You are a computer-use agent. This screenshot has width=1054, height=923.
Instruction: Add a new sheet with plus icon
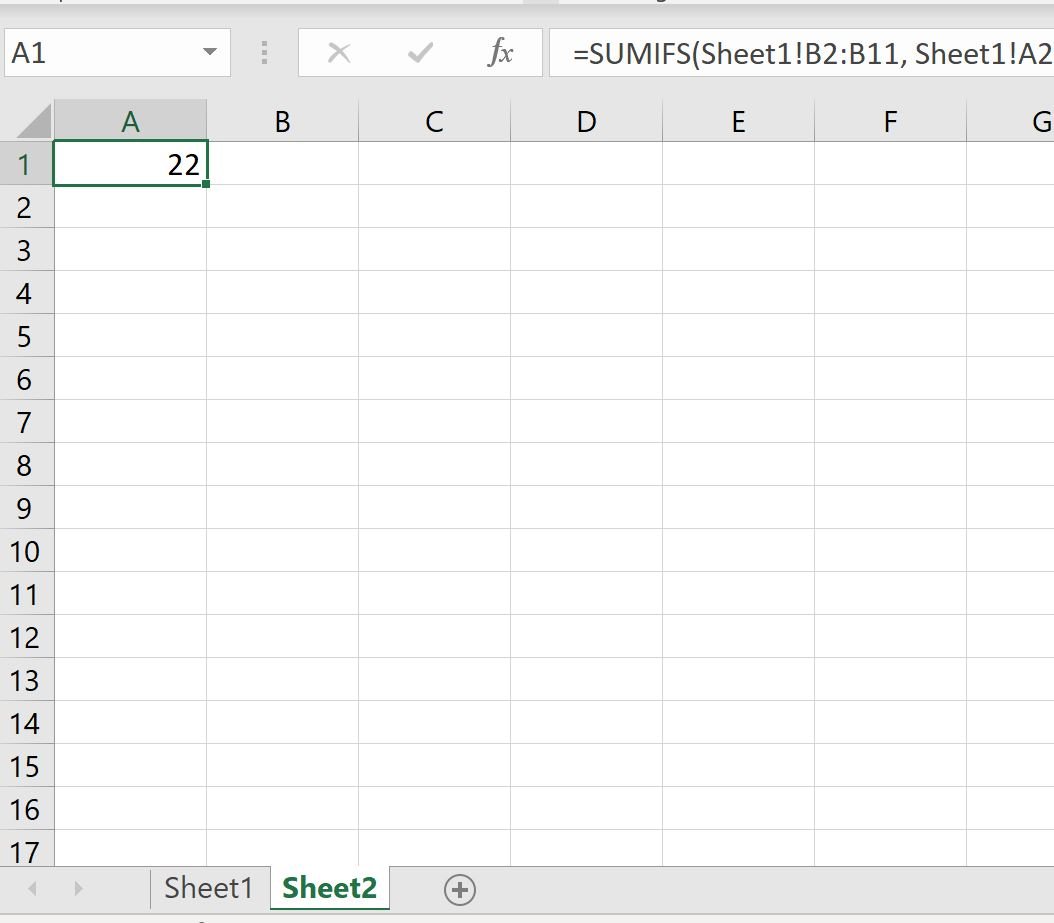pos(460,889)
